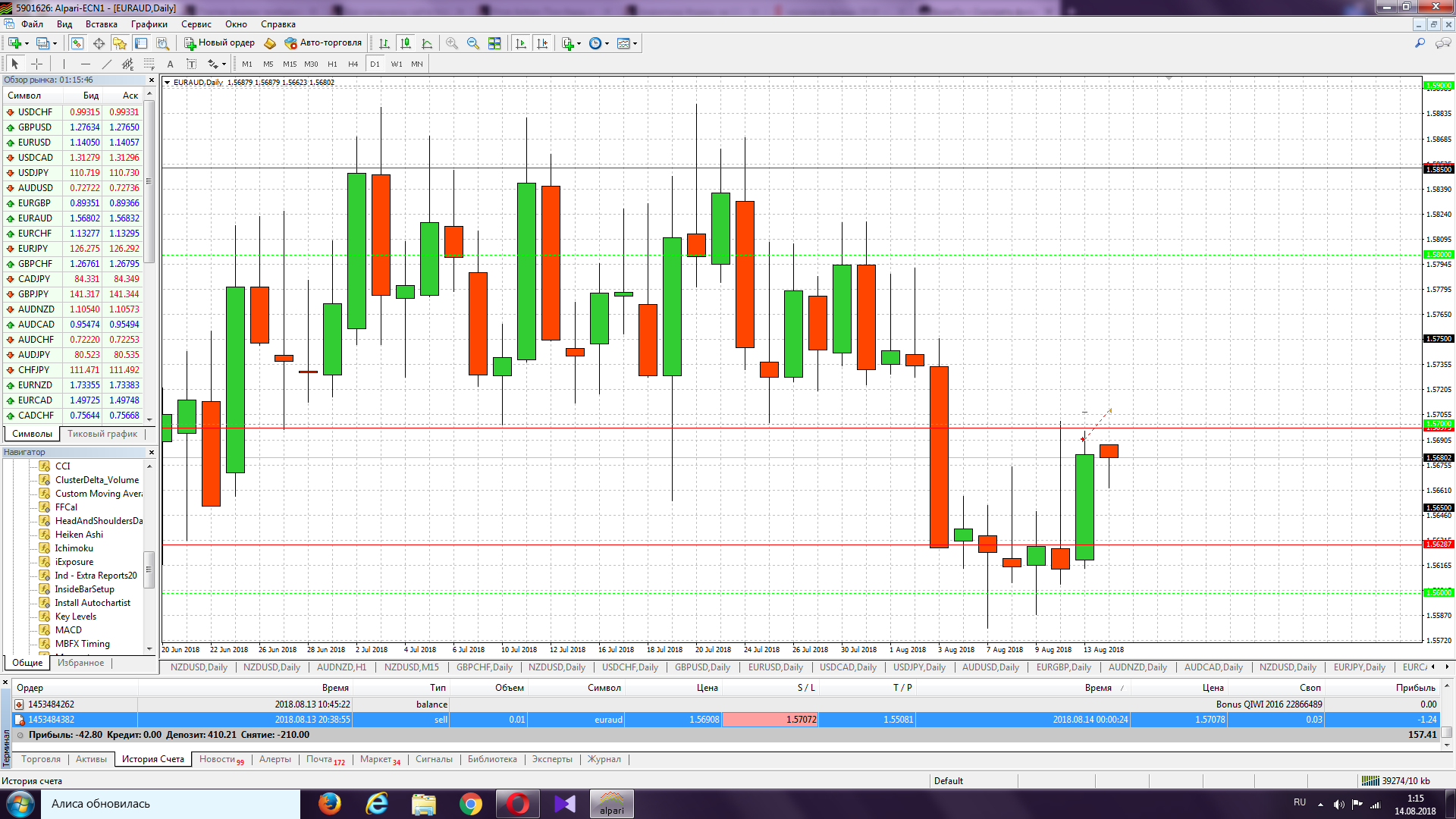Select the equidistant channel tool
Image resolution: width=1456 pixels, height=819 pixels.
pyautogui.click(x=128, y=64)
